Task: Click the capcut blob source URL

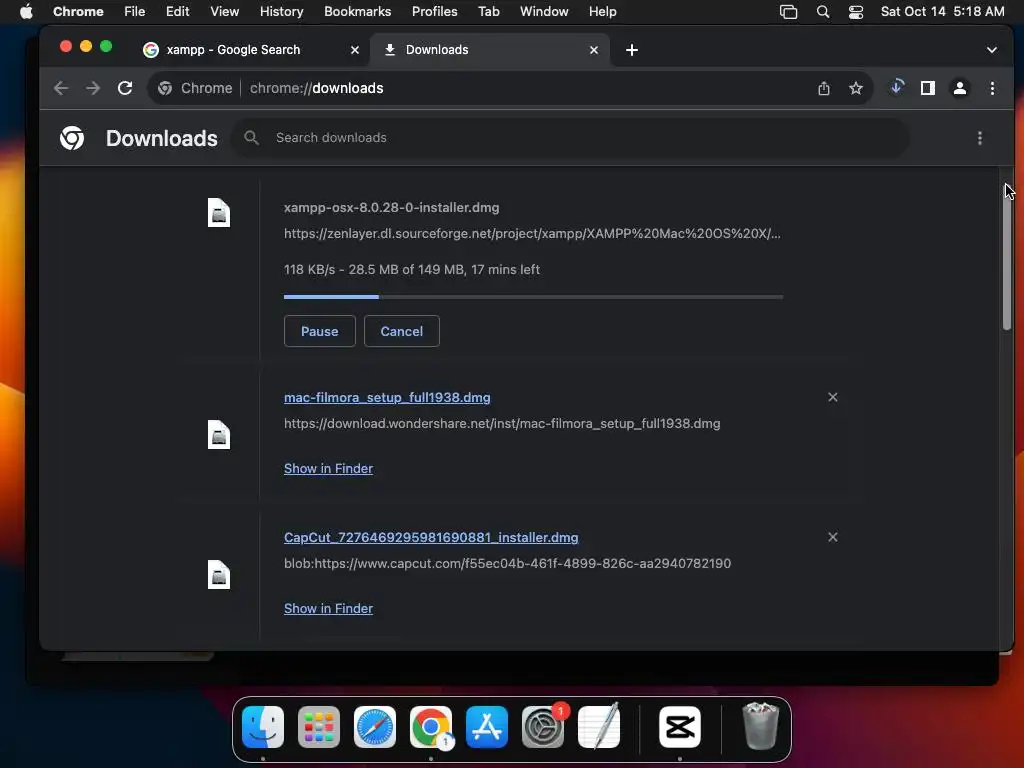Action: pyautogui.click(x=507, y=563)
